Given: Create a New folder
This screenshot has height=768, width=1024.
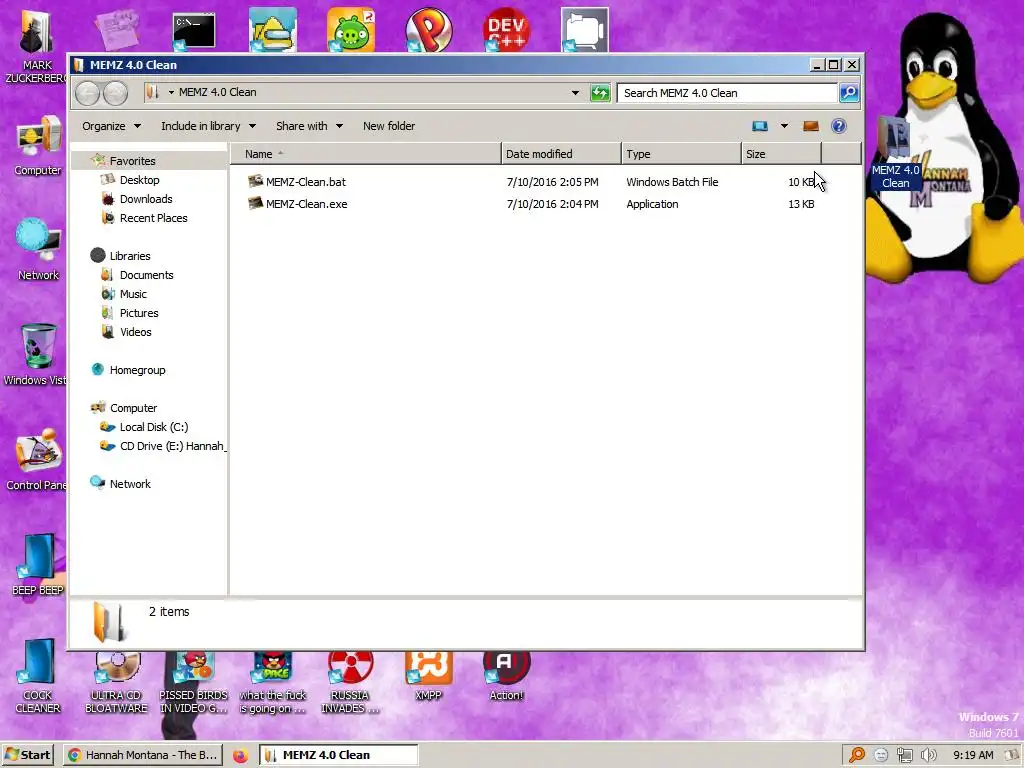Looking at the screenshot, I should tap(389, 126).
